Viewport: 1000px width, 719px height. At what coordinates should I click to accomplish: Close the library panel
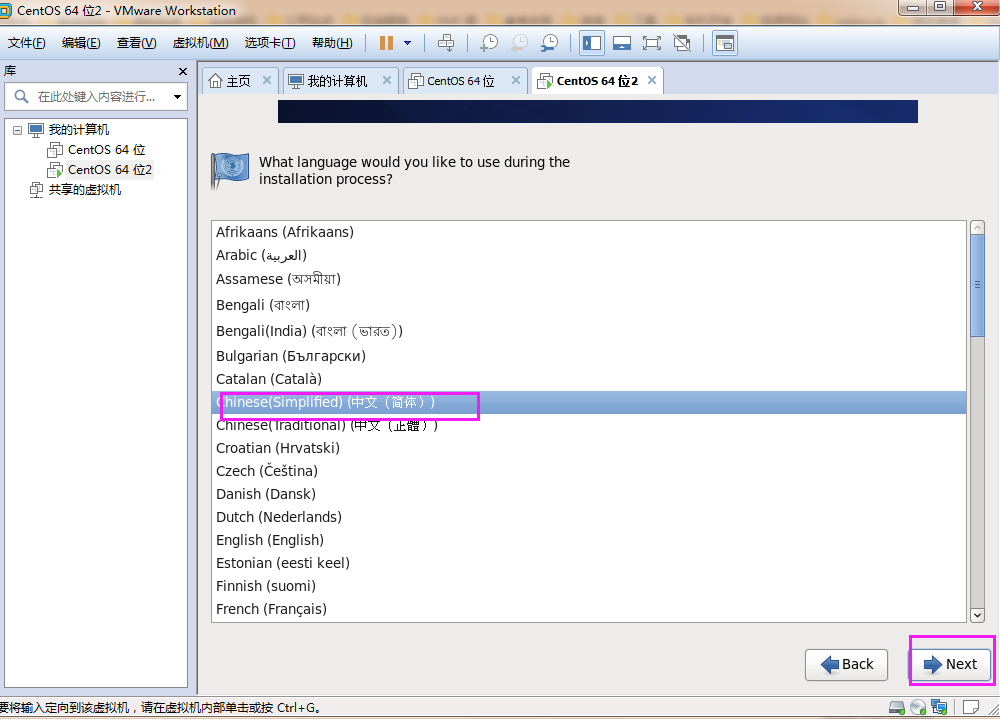pos(182,71)
